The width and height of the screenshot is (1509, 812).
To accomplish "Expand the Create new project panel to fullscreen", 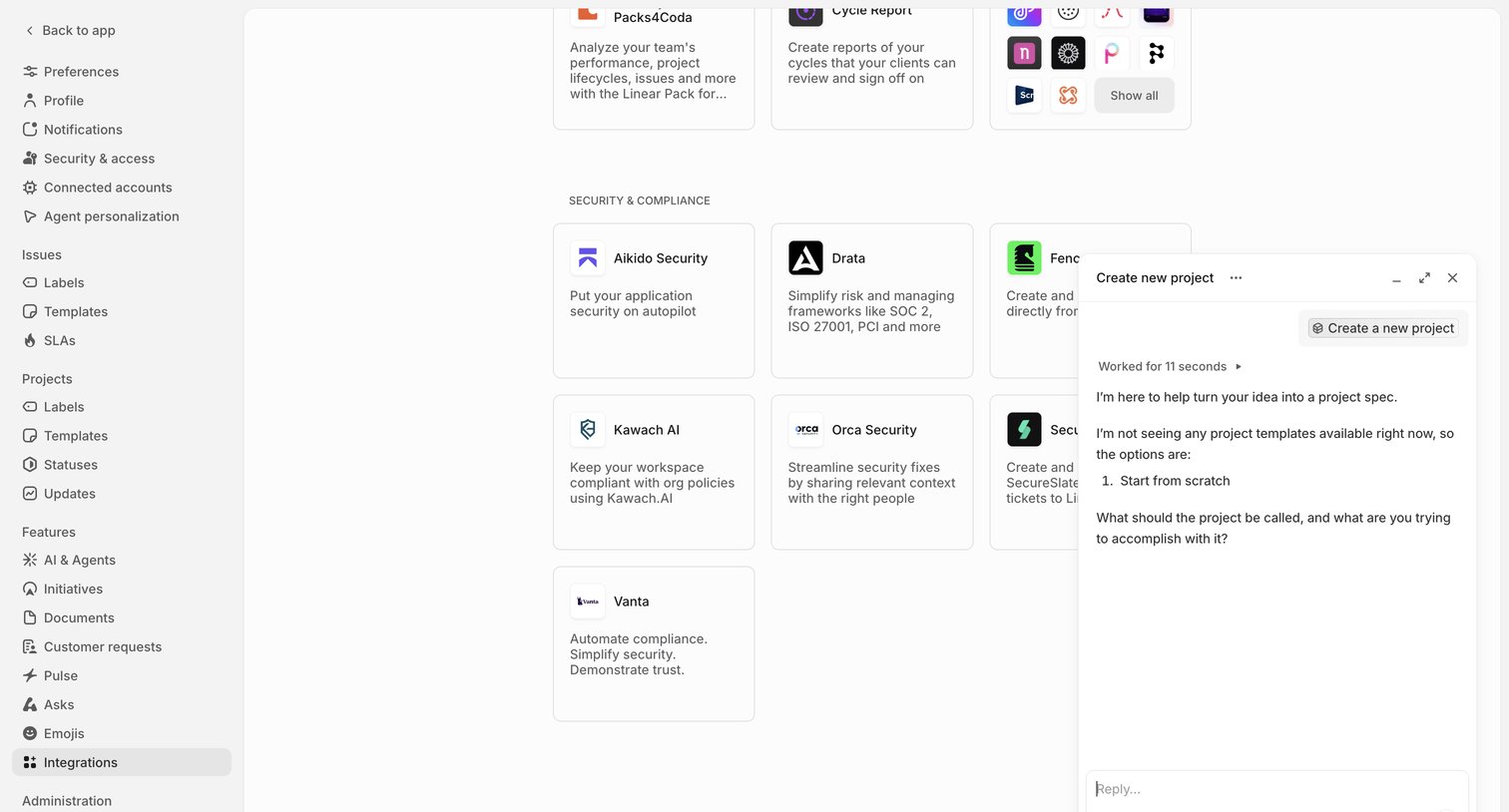I will [x=1424, y=278].
